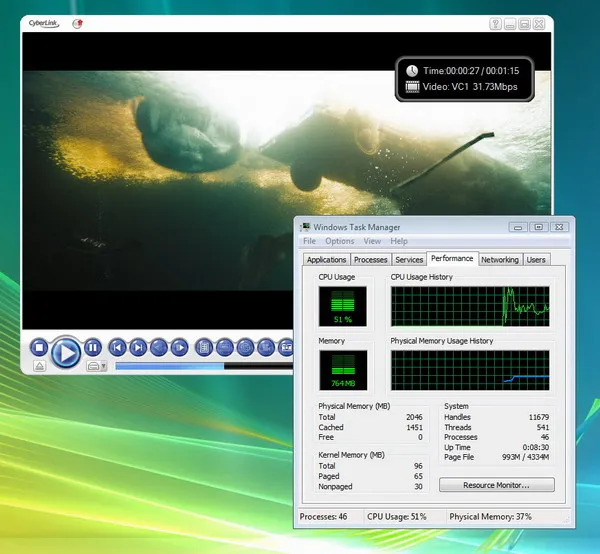
Task: Click the Cached value 1451
Action: pos(414,427)
